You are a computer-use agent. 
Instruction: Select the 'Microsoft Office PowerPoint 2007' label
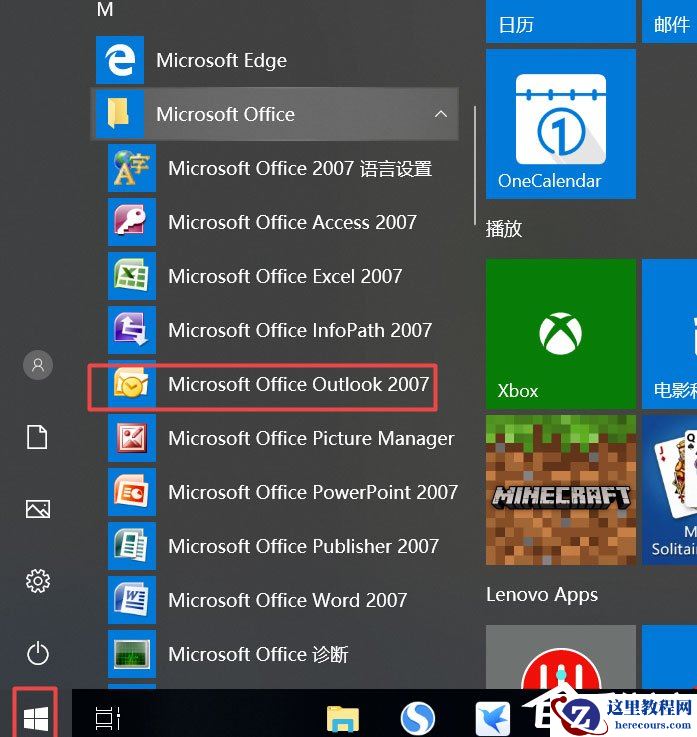coord(313,493)
